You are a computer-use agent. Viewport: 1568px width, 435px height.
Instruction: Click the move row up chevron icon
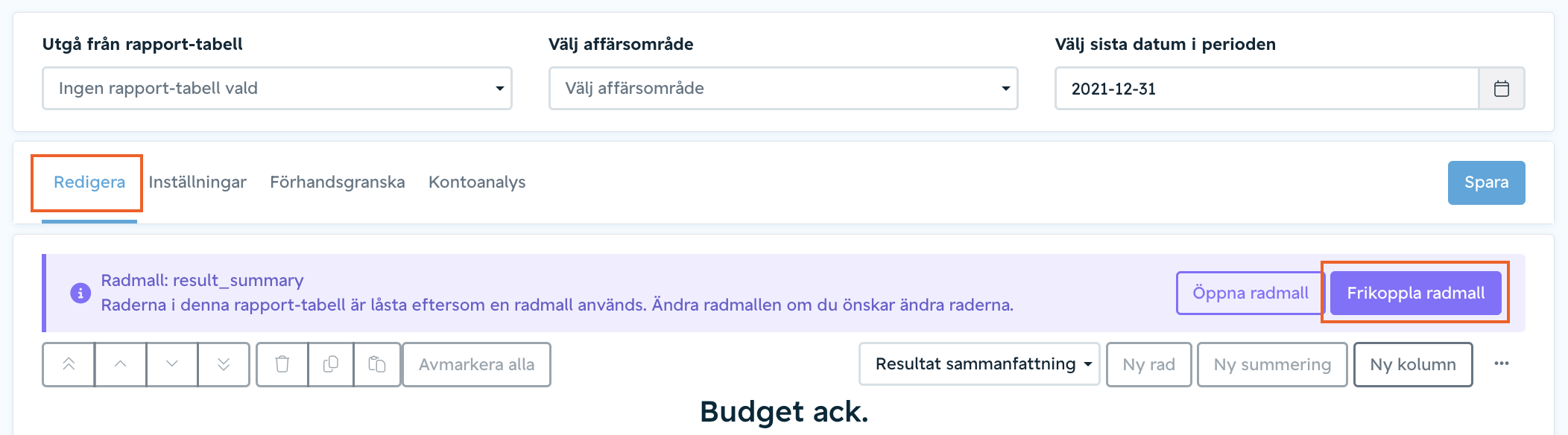click(120, 364)
